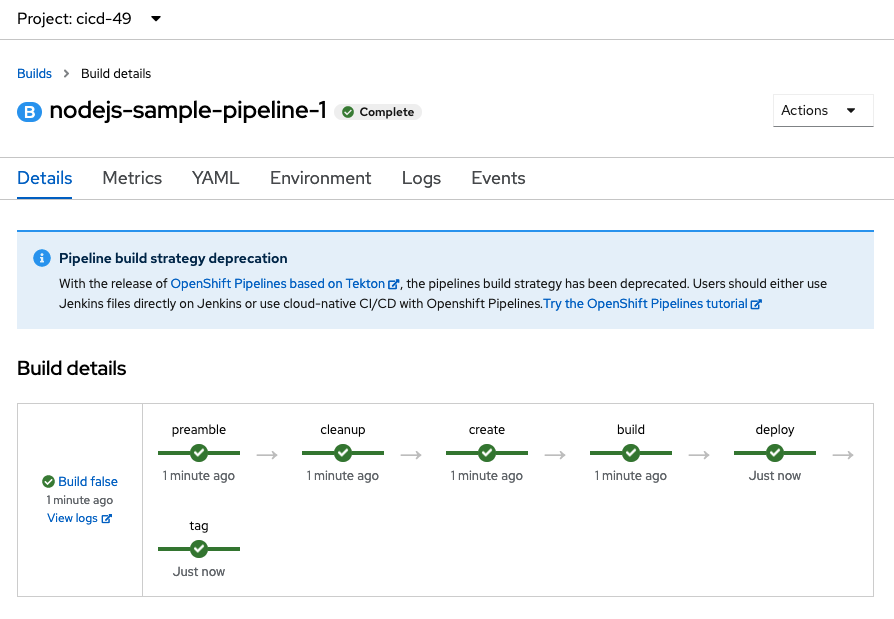Click the build stage check icon
The image size is (894, 619).
tap(631, 453)
